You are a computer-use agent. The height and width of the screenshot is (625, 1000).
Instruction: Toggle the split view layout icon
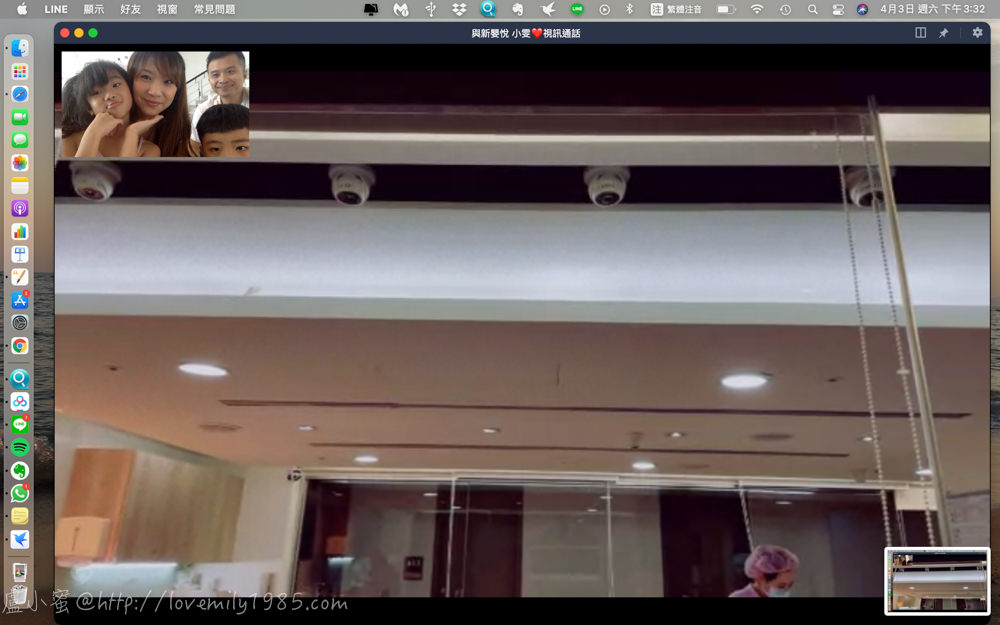(920, 33)
